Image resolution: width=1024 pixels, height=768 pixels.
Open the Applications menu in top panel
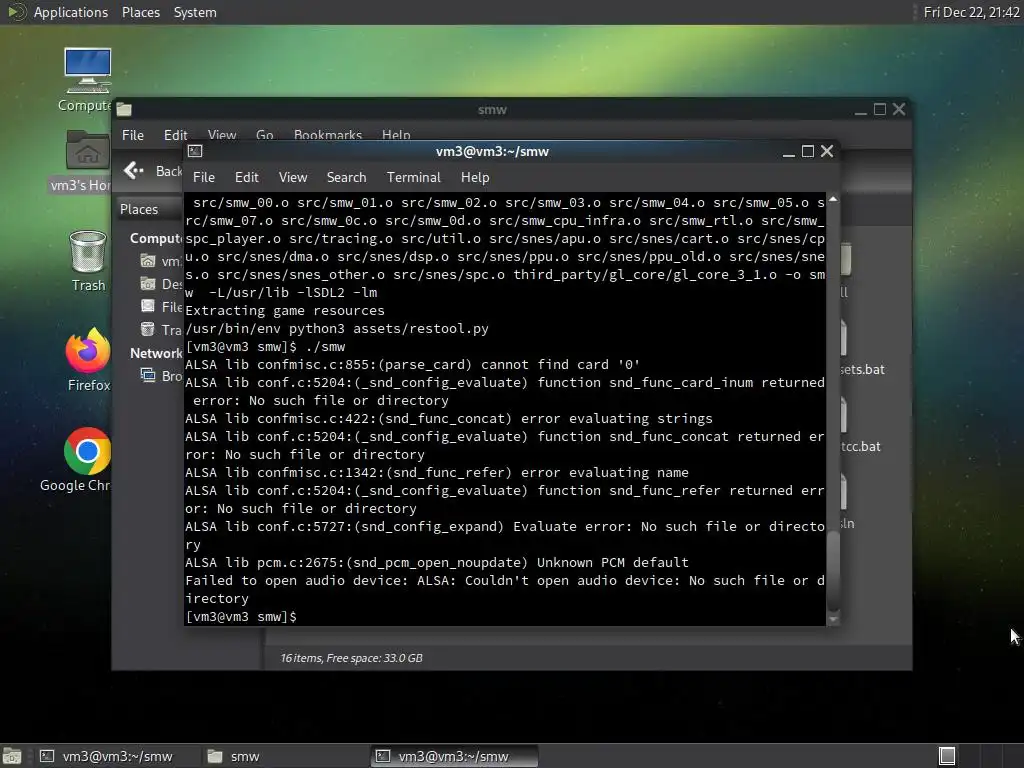click(x=71, y=12)
